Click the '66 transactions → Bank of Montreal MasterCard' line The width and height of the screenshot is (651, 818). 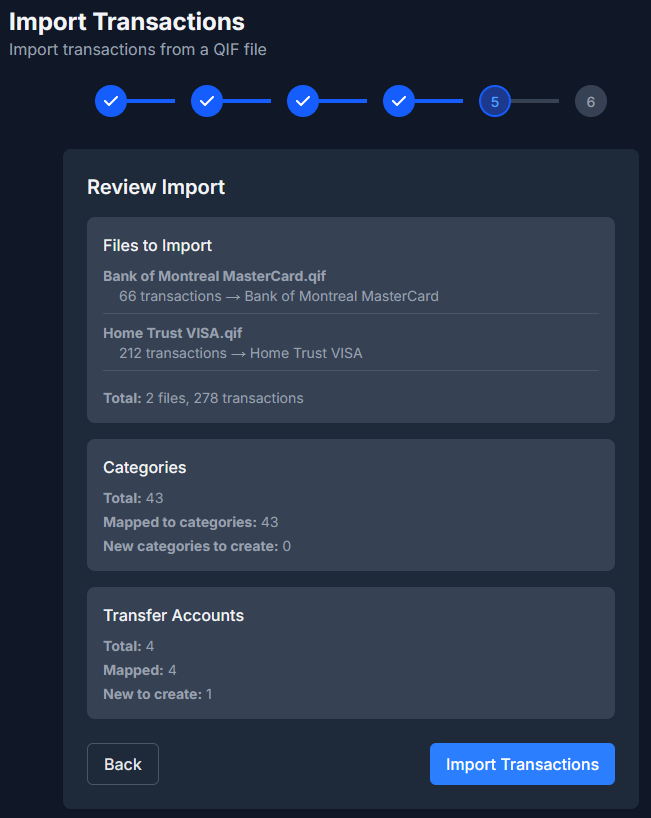[279, 296]
